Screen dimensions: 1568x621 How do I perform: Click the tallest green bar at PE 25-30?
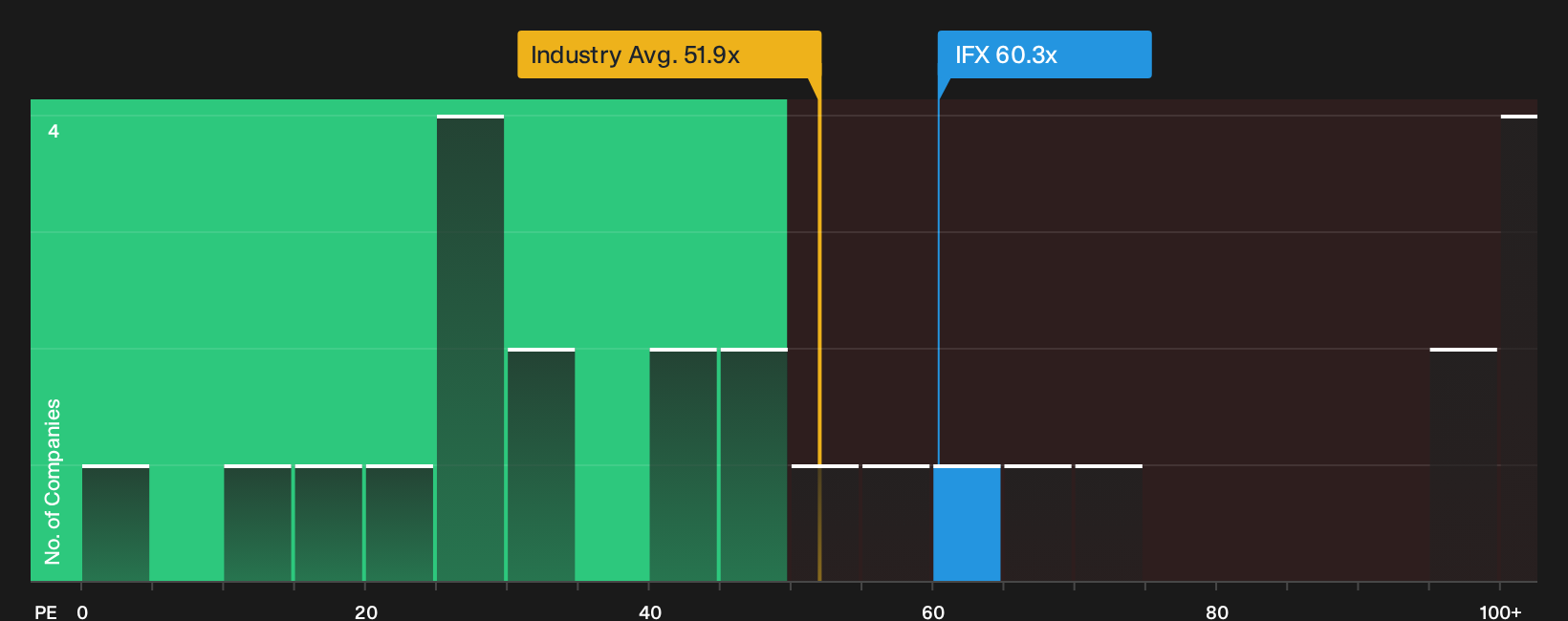(x=470, y=349)
